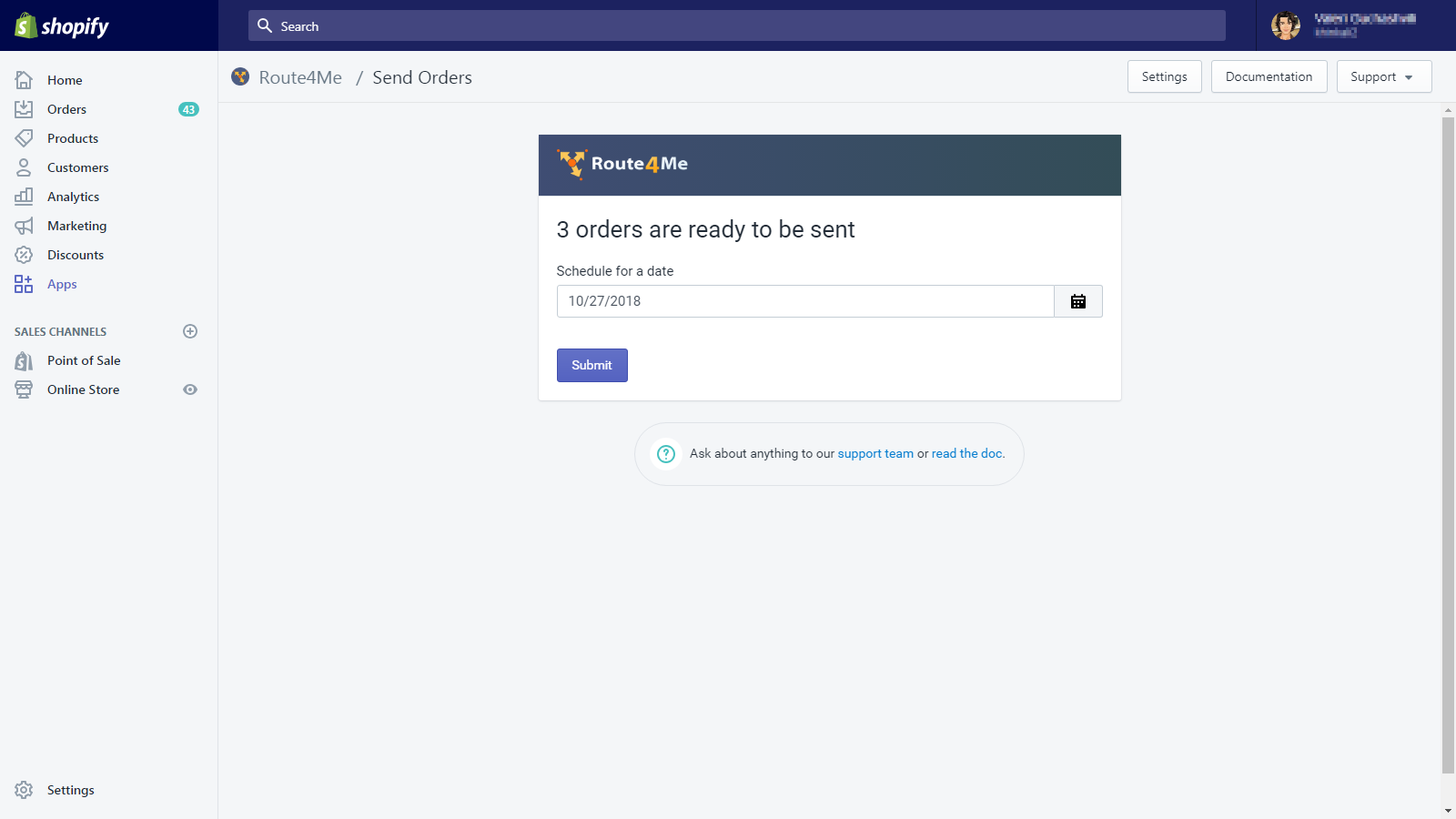Open the Documentation button
The image size is (1456, 819).
point(1269,76)
